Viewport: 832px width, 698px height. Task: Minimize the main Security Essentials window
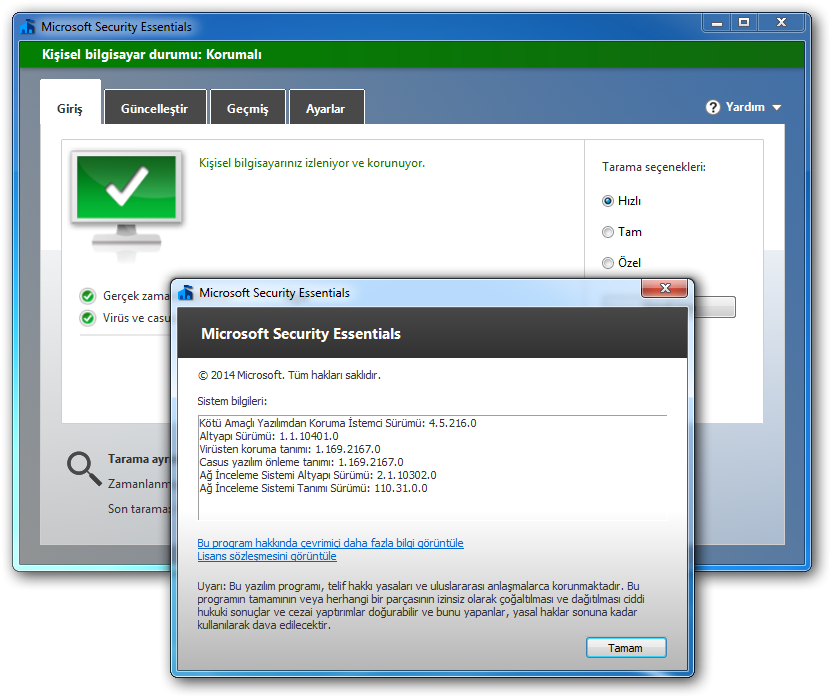(x=717, y=23)
